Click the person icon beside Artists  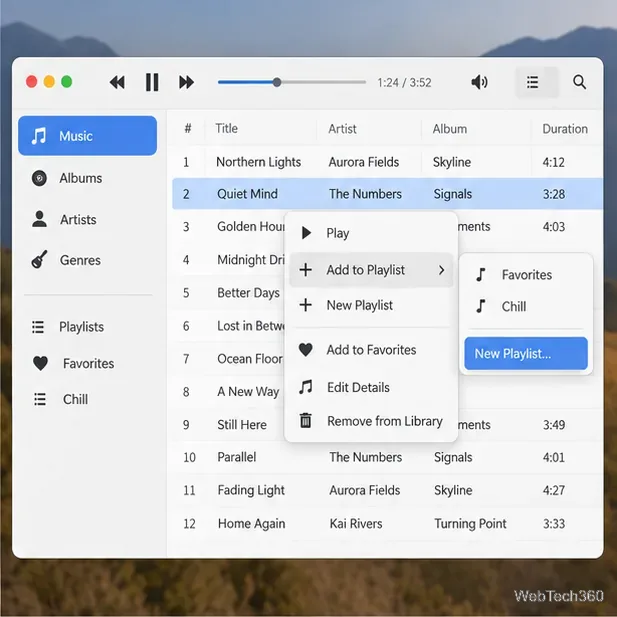39,219
